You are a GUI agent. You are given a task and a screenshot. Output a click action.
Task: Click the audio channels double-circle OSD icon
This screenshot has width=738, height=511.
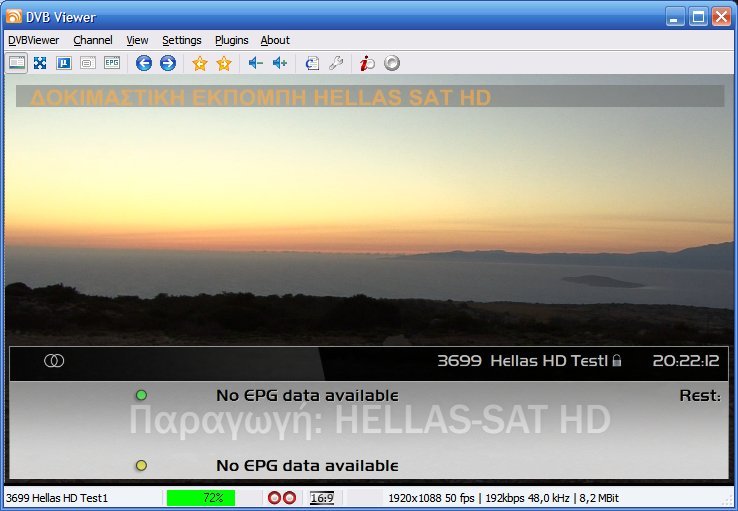[54, 361]
